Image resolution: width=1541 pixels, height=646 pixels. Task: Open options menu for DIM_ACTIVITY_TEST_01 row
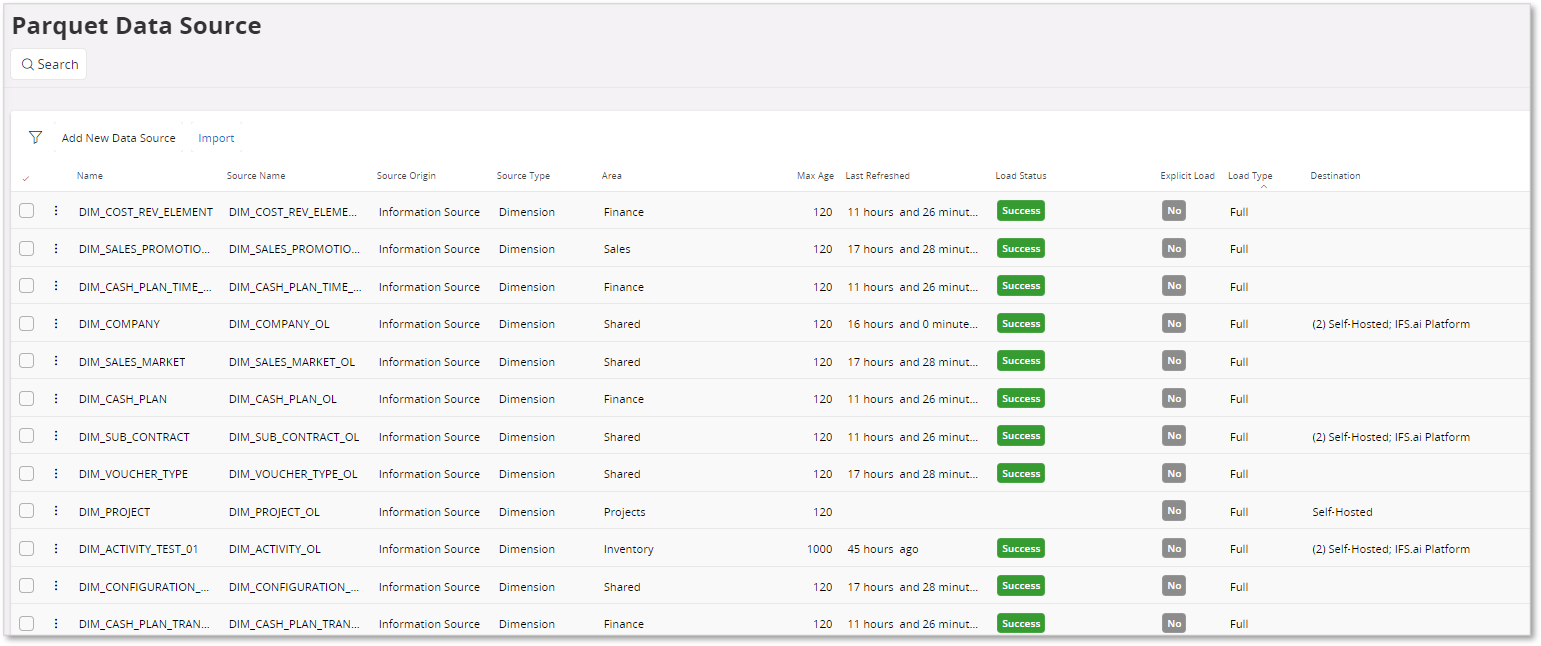click(x=56, y=548)
